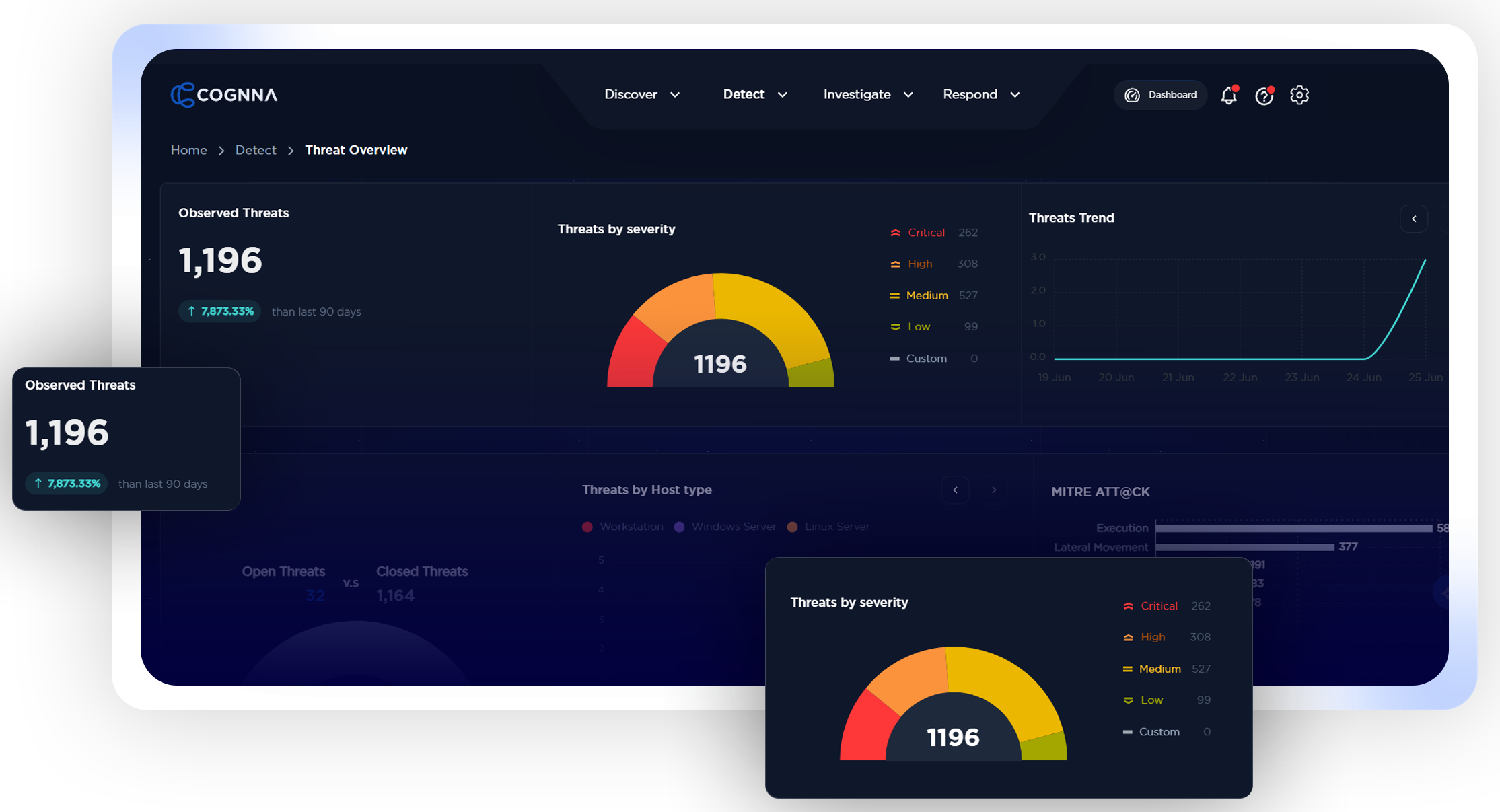
Task: Click orange high segment of dashboard gauge
Action: pyautogui.click(x=680, y=303)
